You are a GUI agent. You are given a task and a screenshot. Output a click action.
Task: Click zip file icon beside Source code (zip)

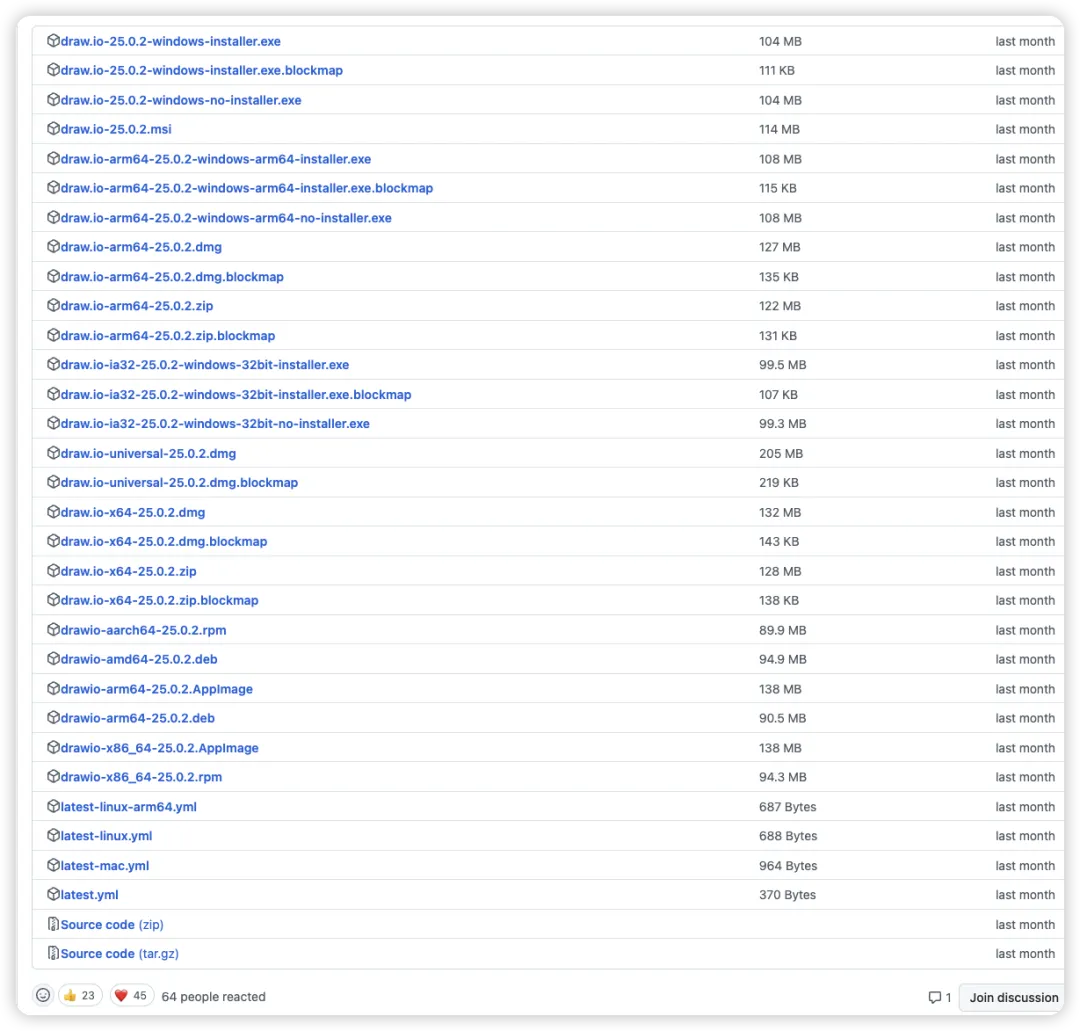click(x=53, y=924)
